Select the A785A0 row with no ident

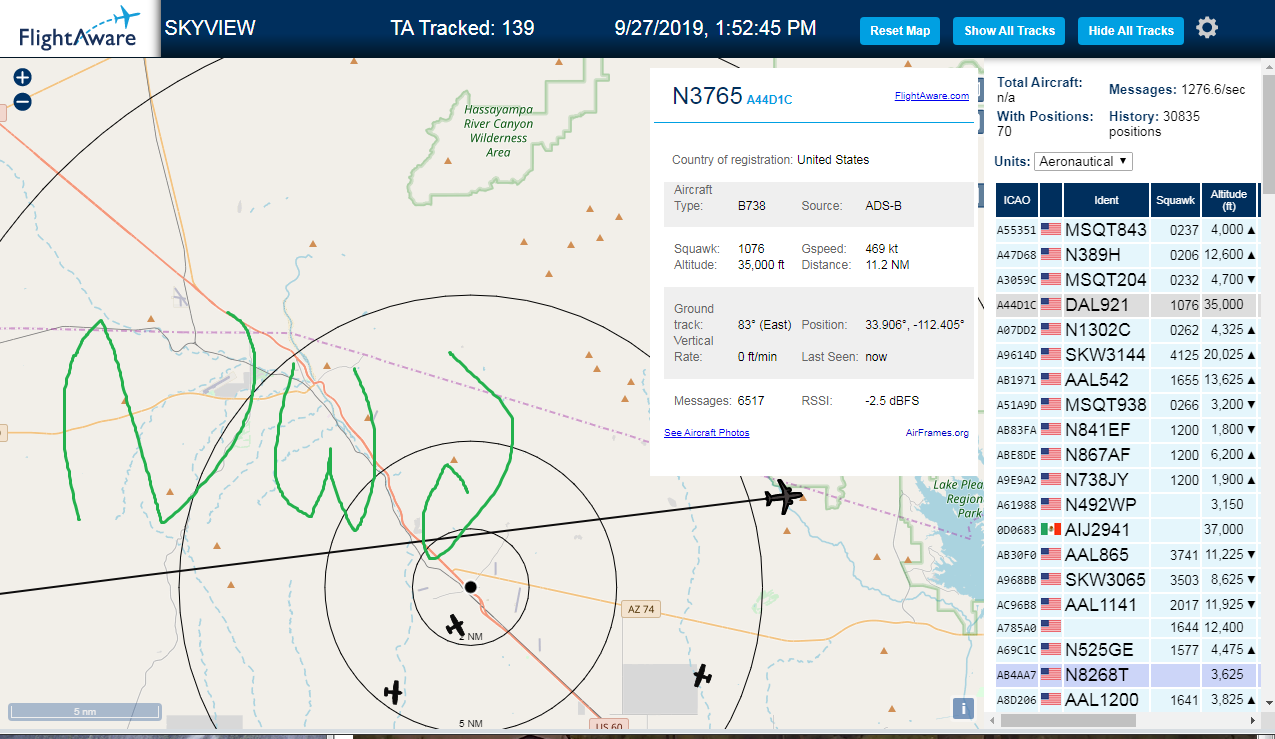[x=1126, y=628]
